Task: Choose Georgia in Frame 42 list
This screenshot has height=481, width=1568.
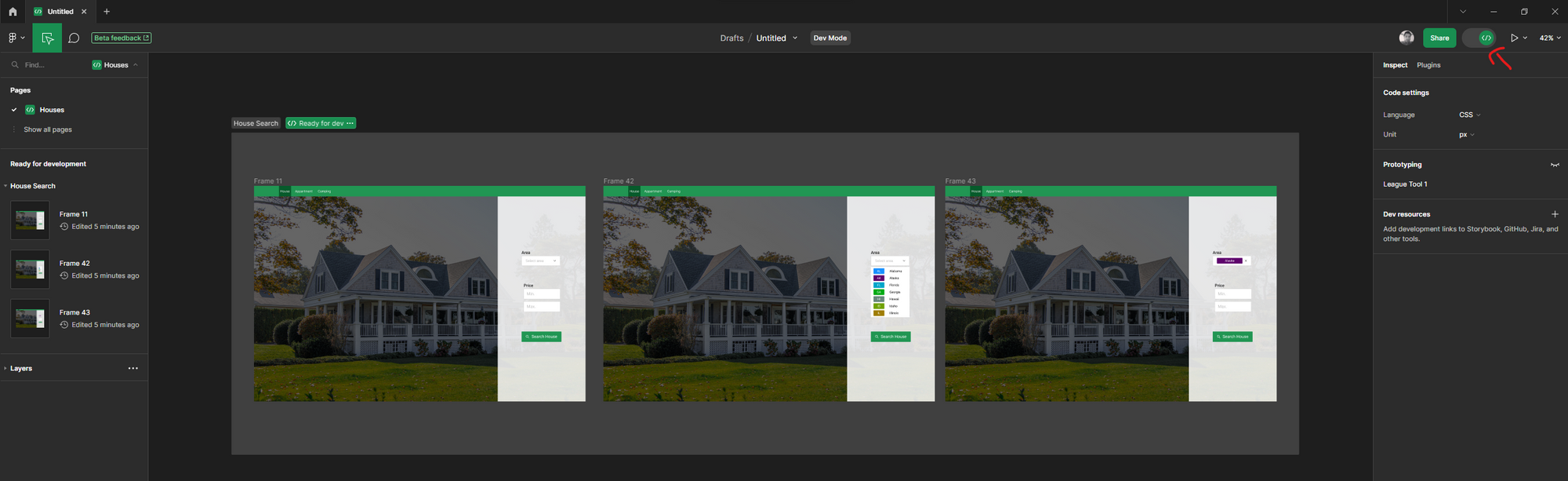Action: coord(890,292)
